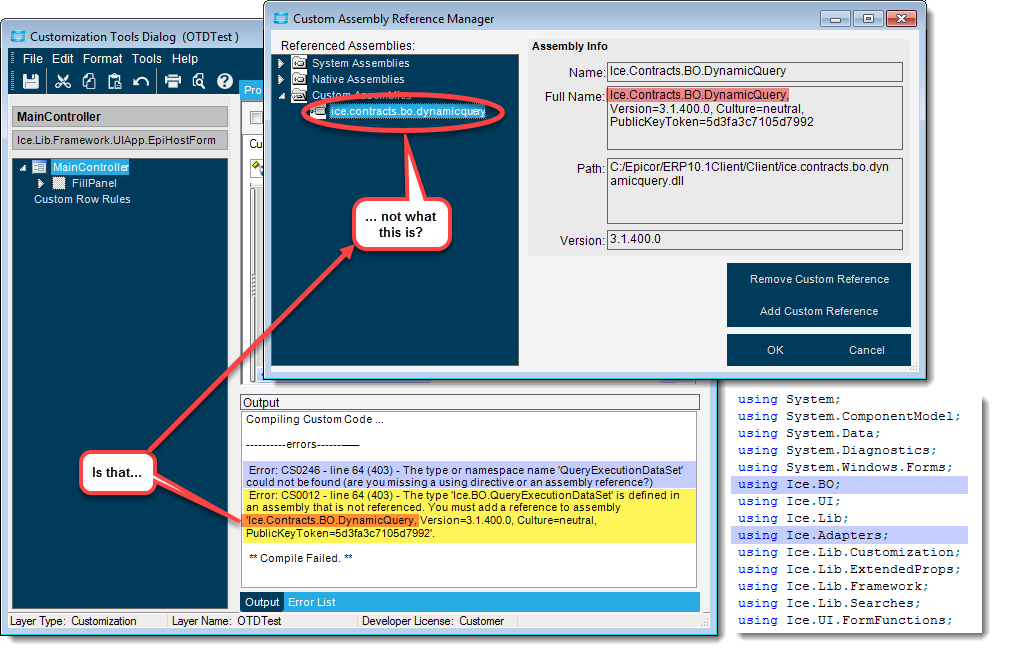Click Add Custom Reference button
The height and width of the screenshot is (651, 1020).
pos(819,311)
